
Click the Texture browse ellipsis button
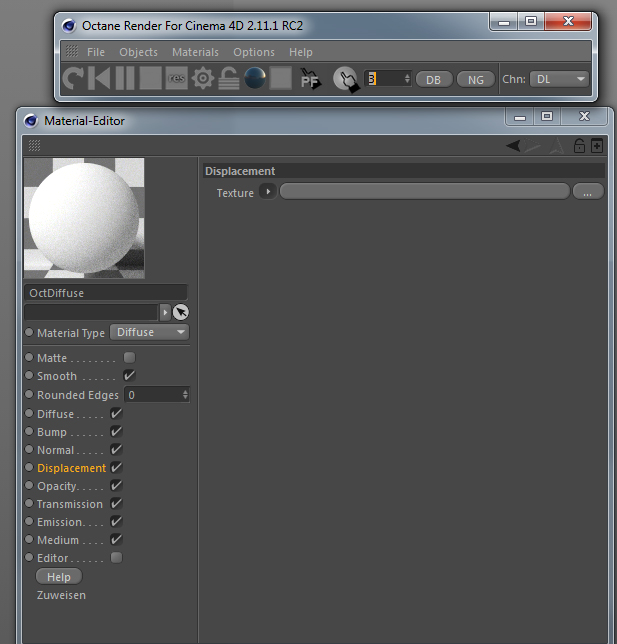point(588,192)
